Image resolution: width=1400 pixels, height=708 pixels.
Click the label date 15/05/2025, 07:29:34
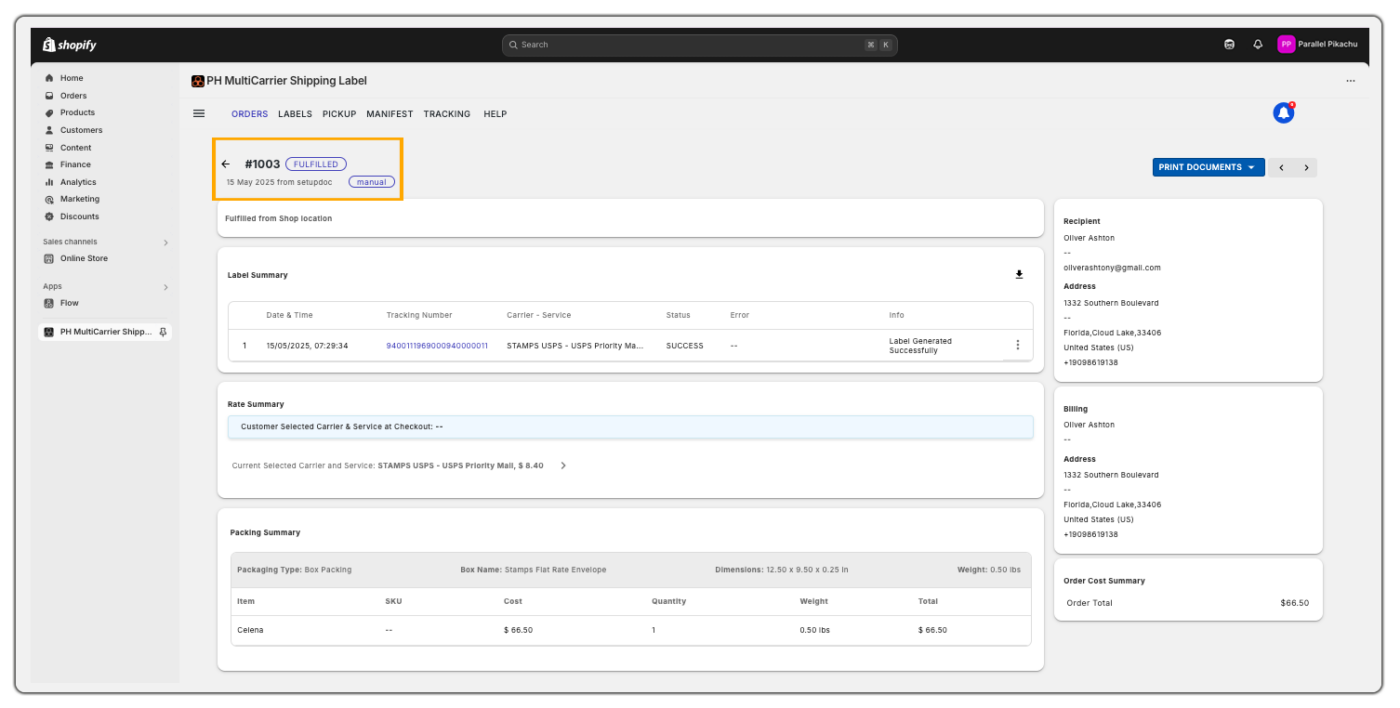coord(307,346)
